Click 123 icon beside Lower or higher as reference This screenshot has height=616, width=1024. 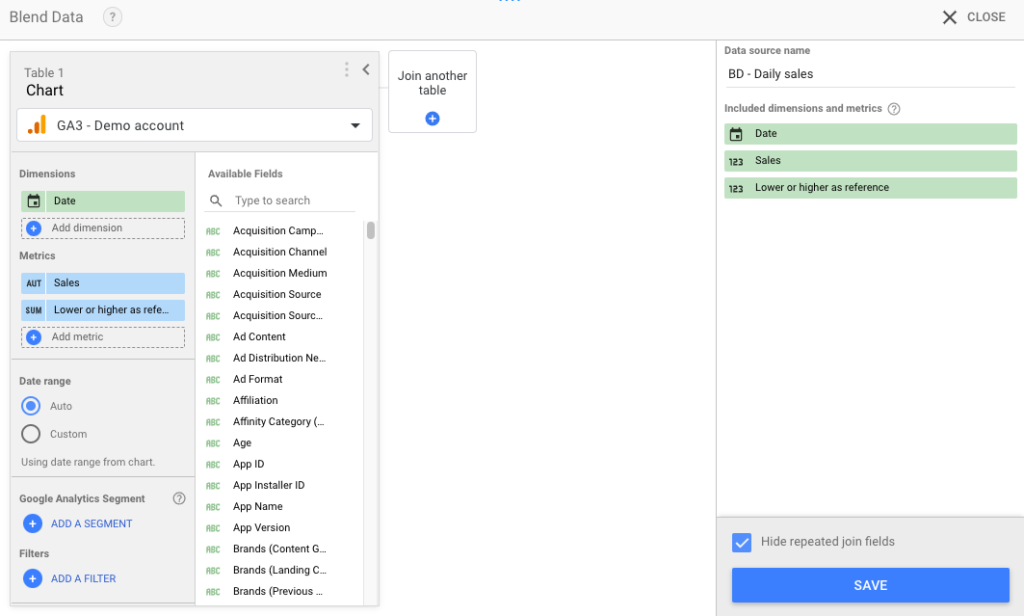pyautogui.click(x=736, y=188)
